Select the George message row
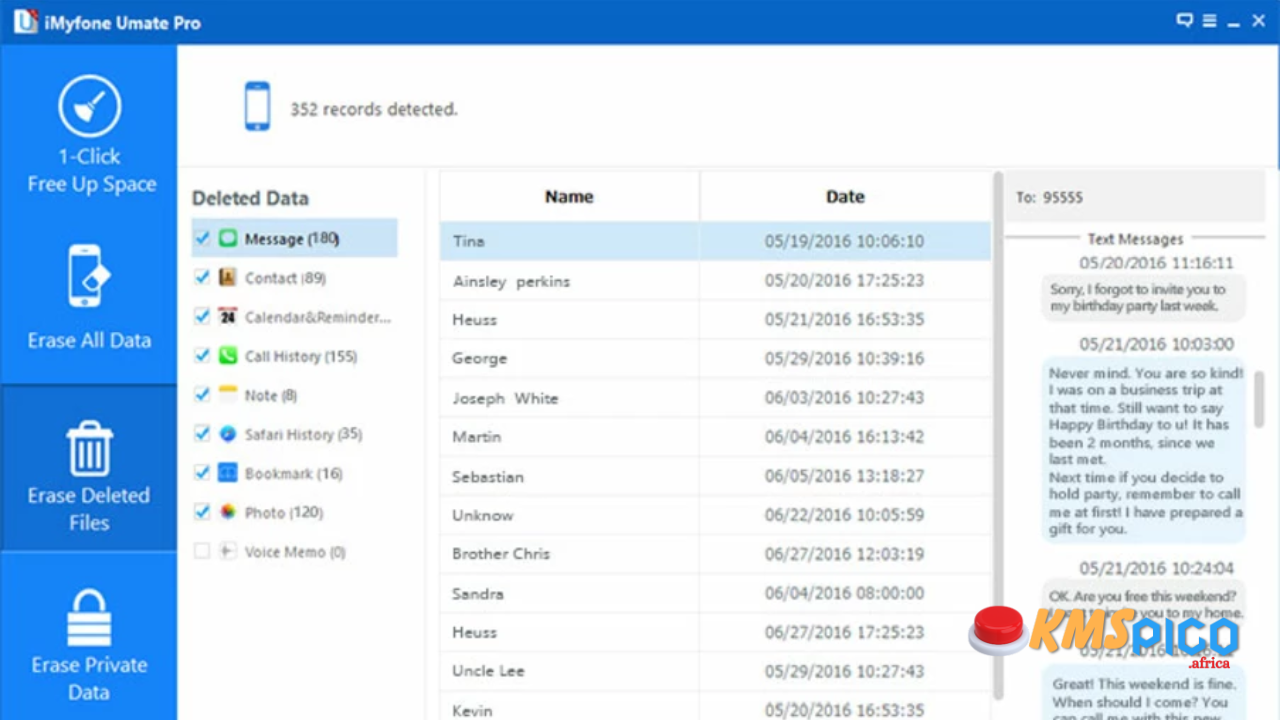 coord(715,358)
